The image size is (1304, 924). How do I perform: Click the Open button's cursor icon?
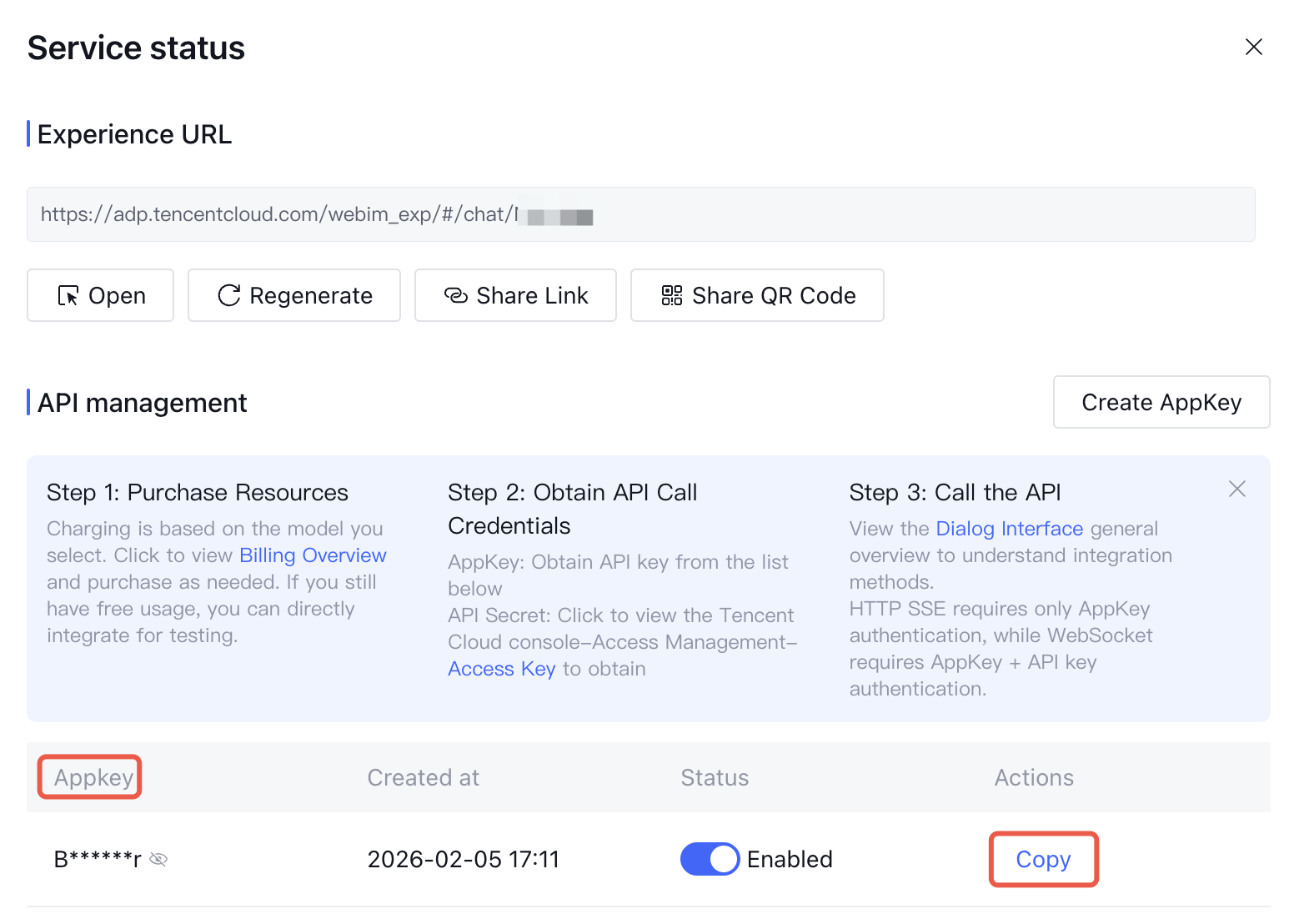pos(68,295)
